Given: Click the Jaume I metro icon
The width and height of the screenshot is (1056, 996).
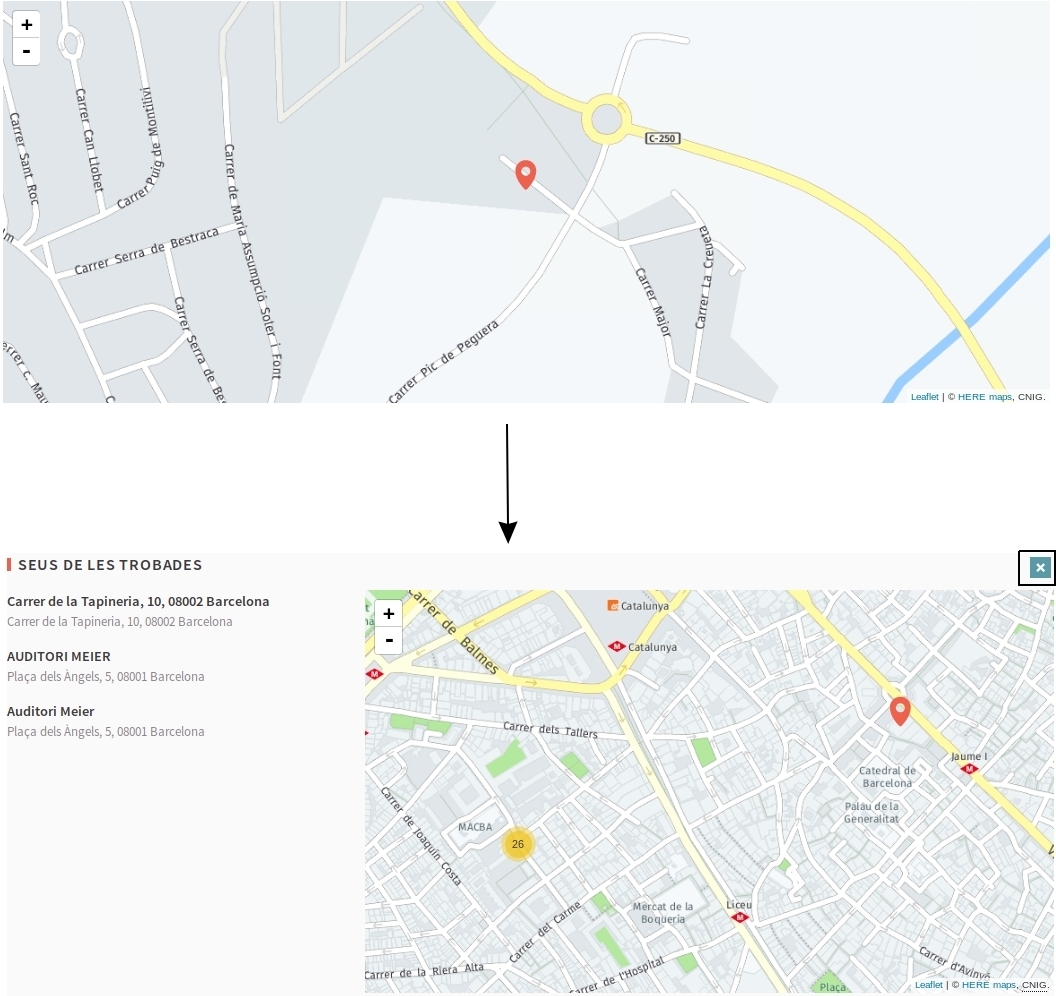Looking at the screenshot, I should click(x=967, y=769).
